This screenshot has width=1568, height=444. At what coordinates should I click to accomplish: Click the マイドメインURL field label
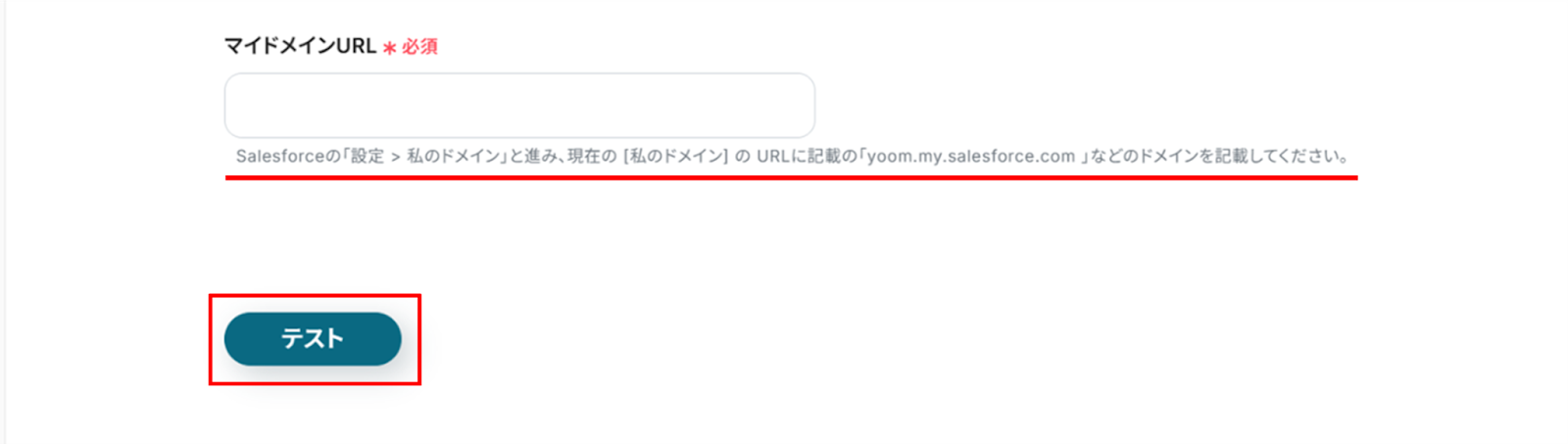click(300, 46)
